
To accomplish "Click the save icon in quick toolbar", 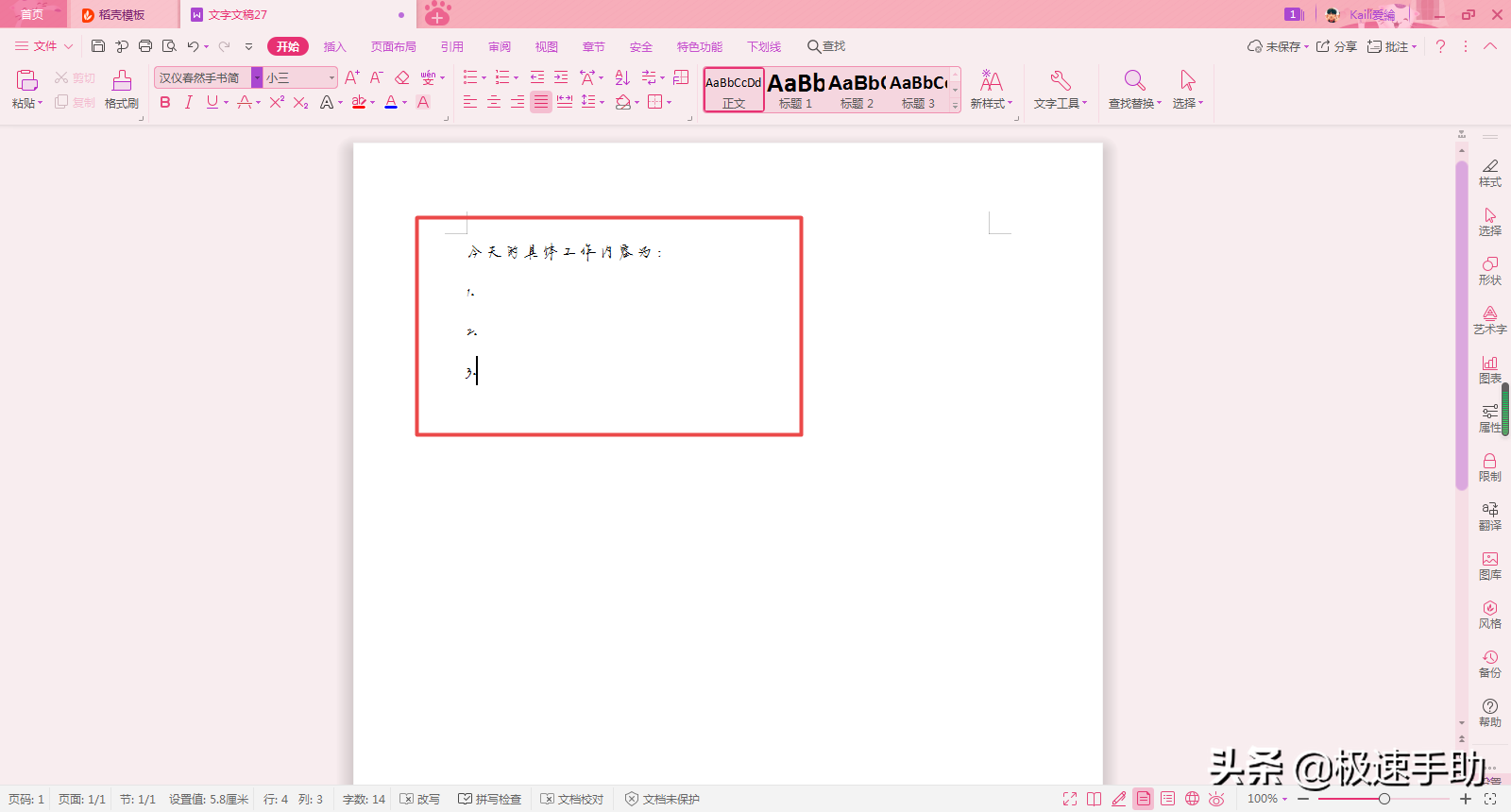I will 98,46.
